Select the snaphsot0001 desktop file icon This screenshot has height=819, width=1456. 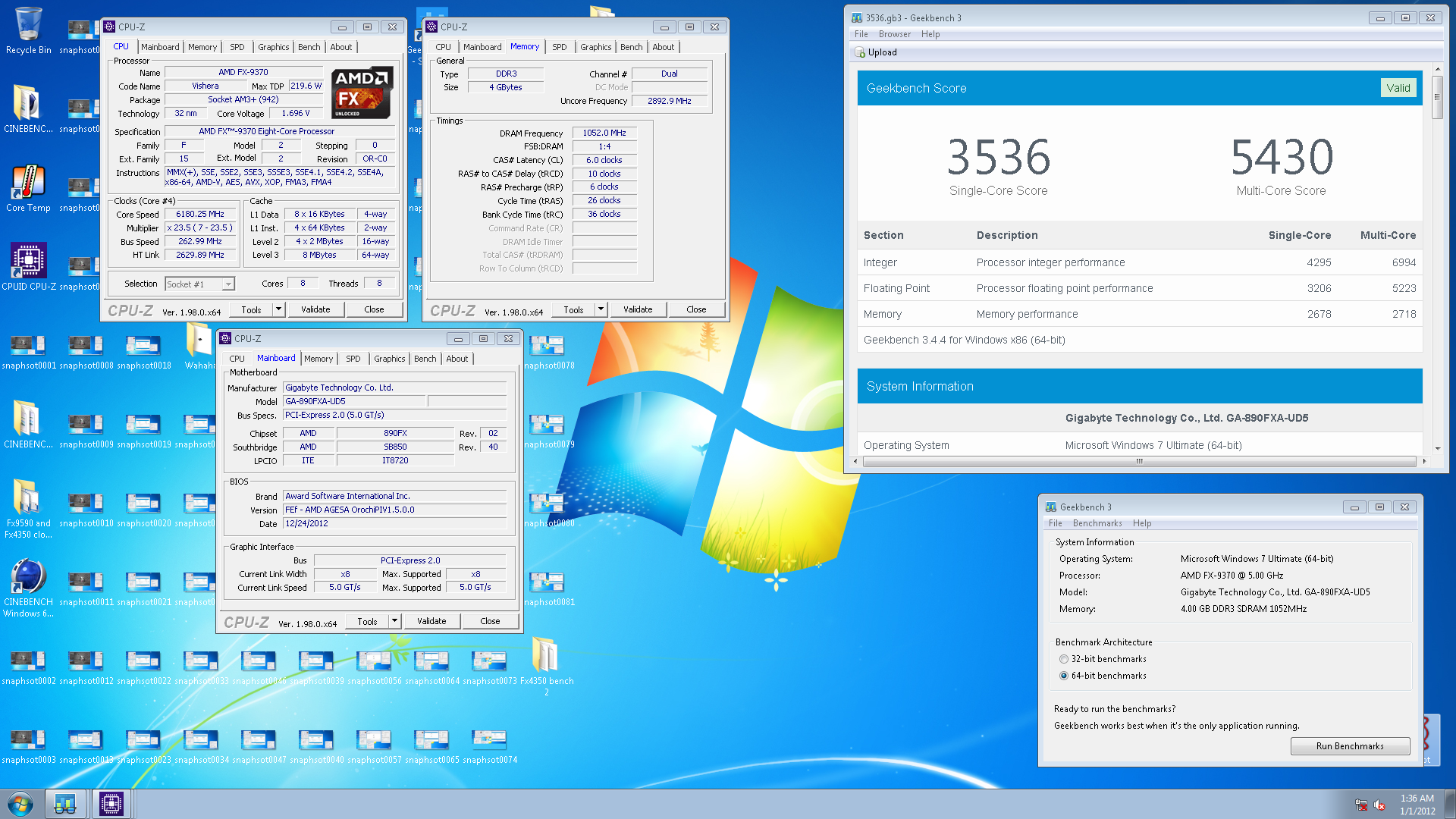tap(29, 352)
